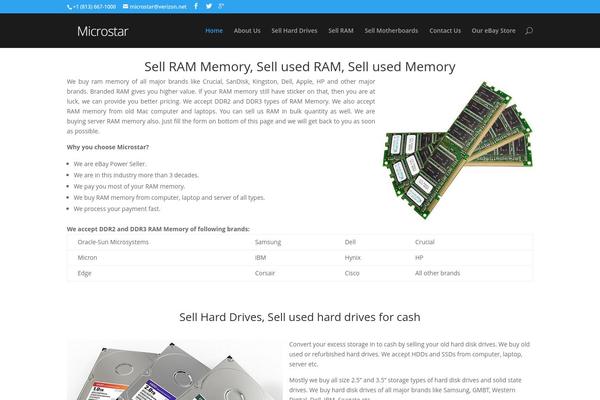Click the microstar@verizon.net email link
The width and height of the screenshot is (600, 400).
click(x=155, y=7)
